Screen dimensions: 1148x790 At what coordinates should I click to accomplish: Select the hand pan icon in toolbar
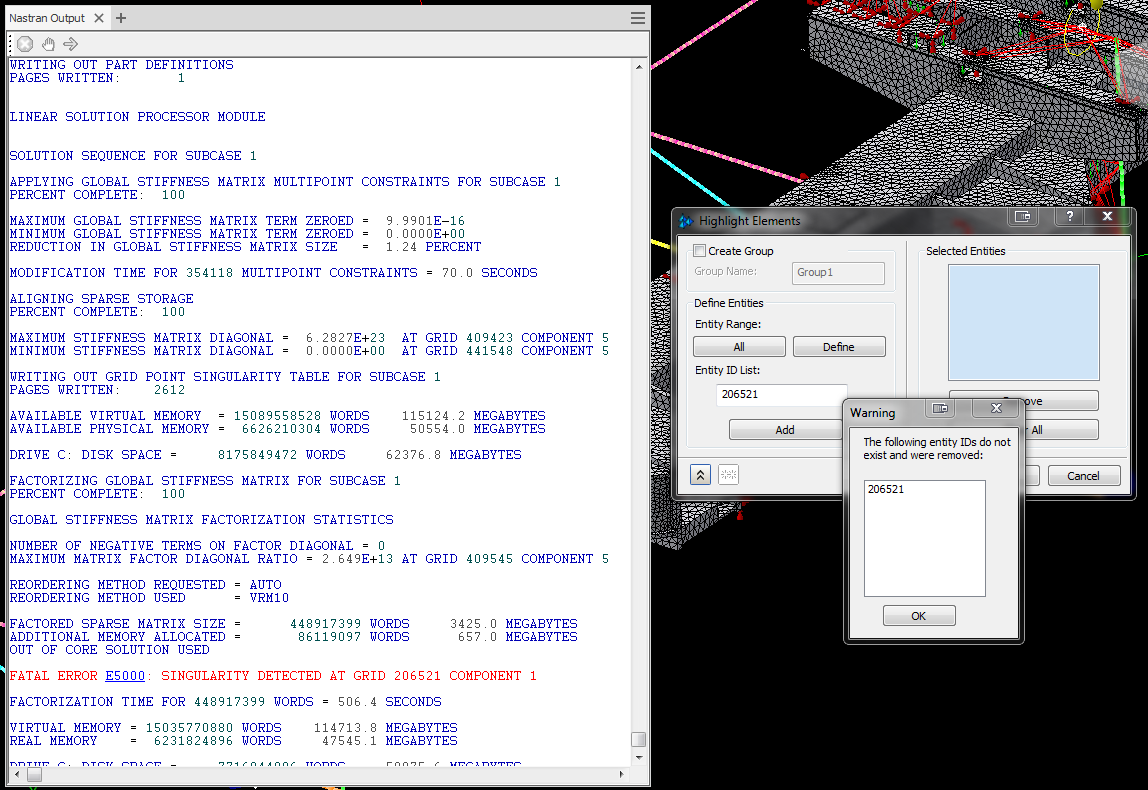[48, 44]
